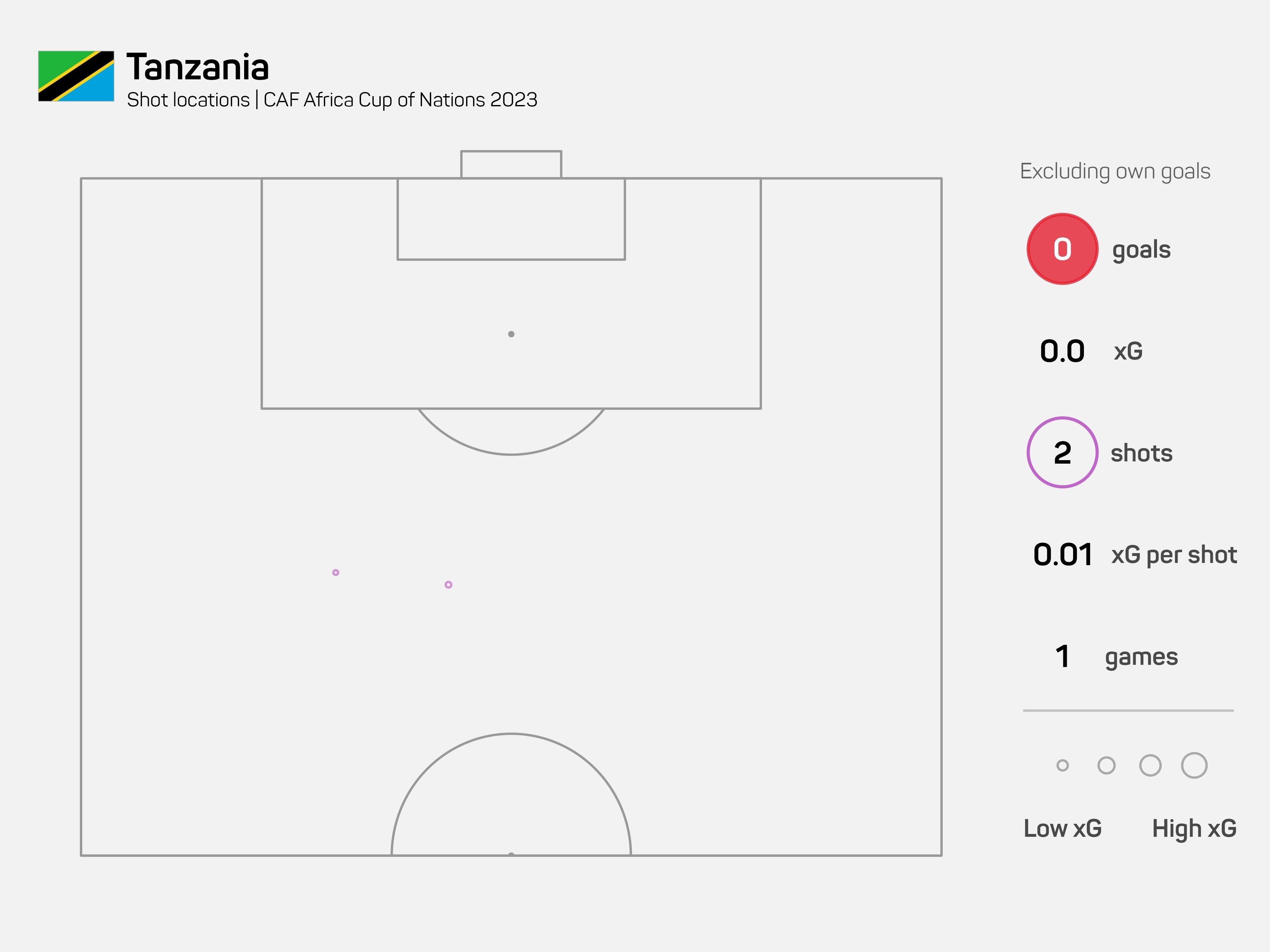Click the 0.01 xG per shot value

click(1063, 555)
